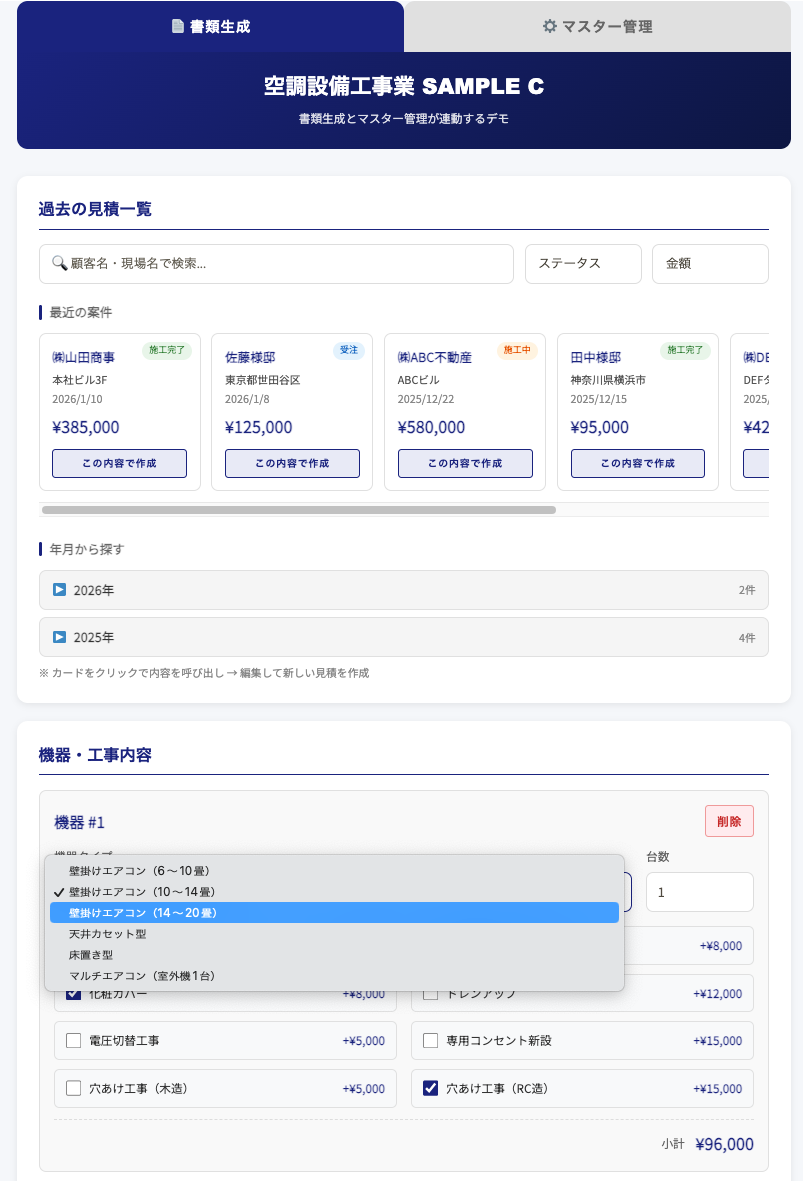Enable the 専用コンセント新設 option
Image resolution: width=803 pixels, height=1181 pixels.
coord(431,1041)
